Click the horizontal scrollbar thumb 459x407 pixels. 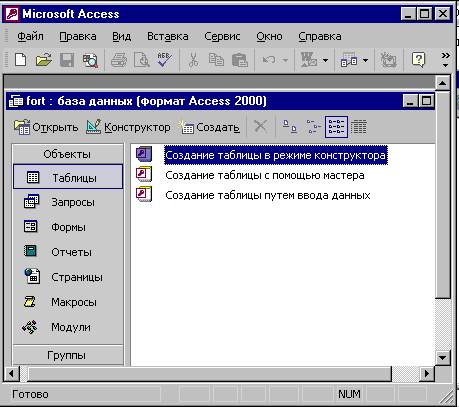tap(209, 373)
